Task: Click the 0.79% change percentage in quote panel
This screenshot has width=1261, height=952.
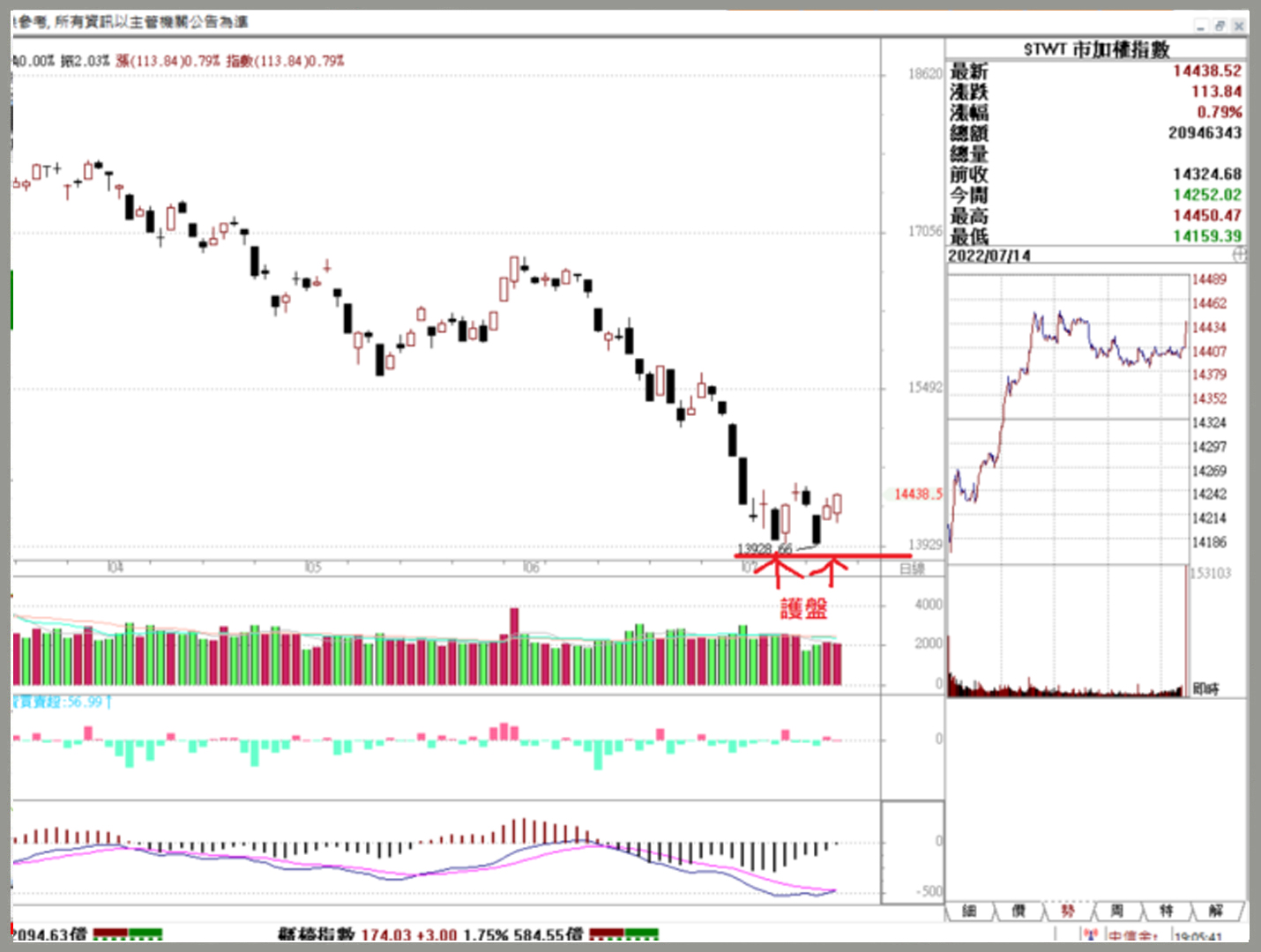Action: (1220, 112)
